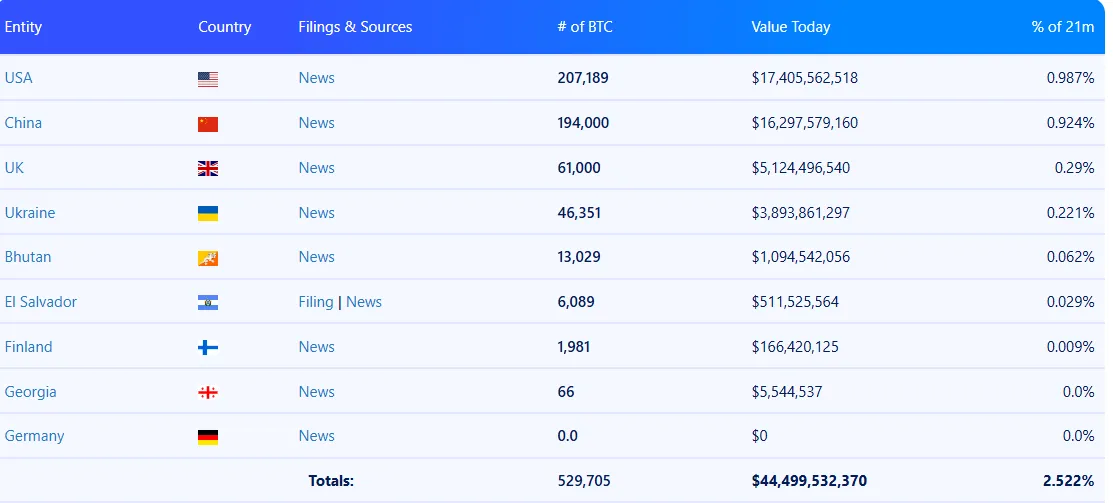Sort by the Value Today column header
Image resolution: width=1113 pixels, height=503 pixels.
coord(791,27)
